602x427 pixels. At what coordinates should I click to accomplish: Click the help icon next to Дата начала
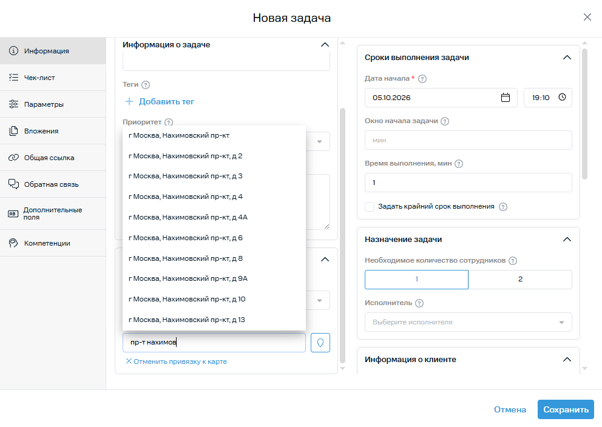(x=422, y=79)
